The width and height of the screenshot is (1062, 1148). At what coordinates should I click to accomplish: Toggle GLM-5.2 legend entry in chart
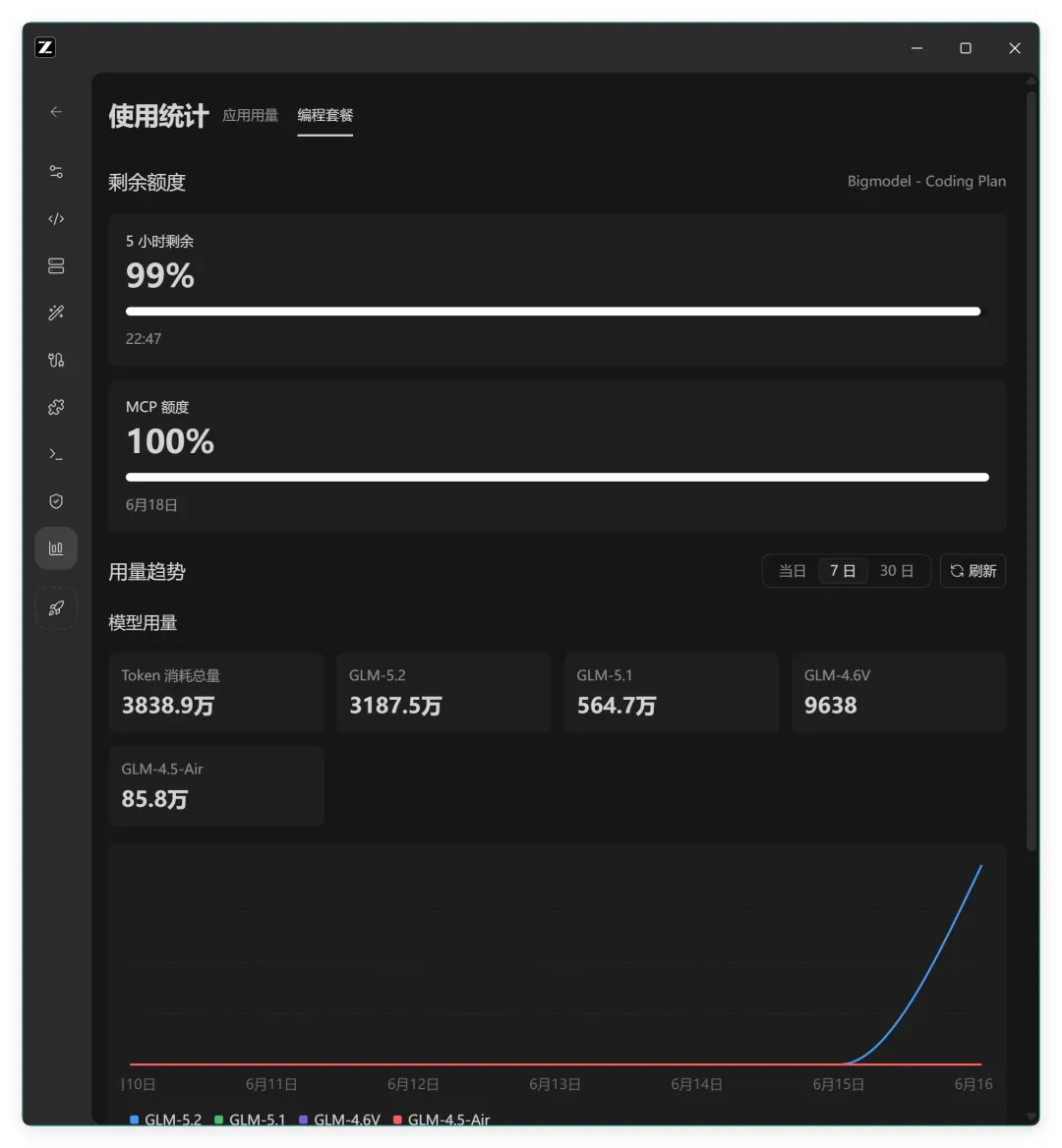point(165,1119)
